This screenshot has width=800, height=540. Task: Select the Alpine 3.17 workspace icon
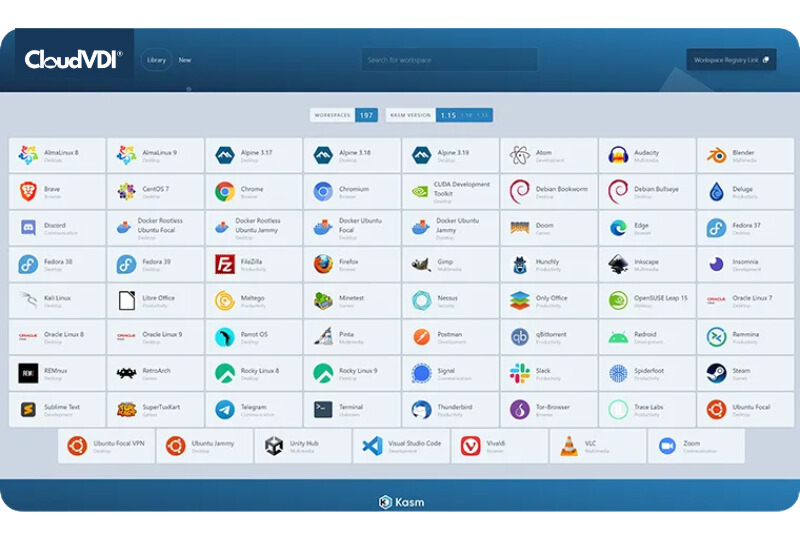click(x=225, y=155)
